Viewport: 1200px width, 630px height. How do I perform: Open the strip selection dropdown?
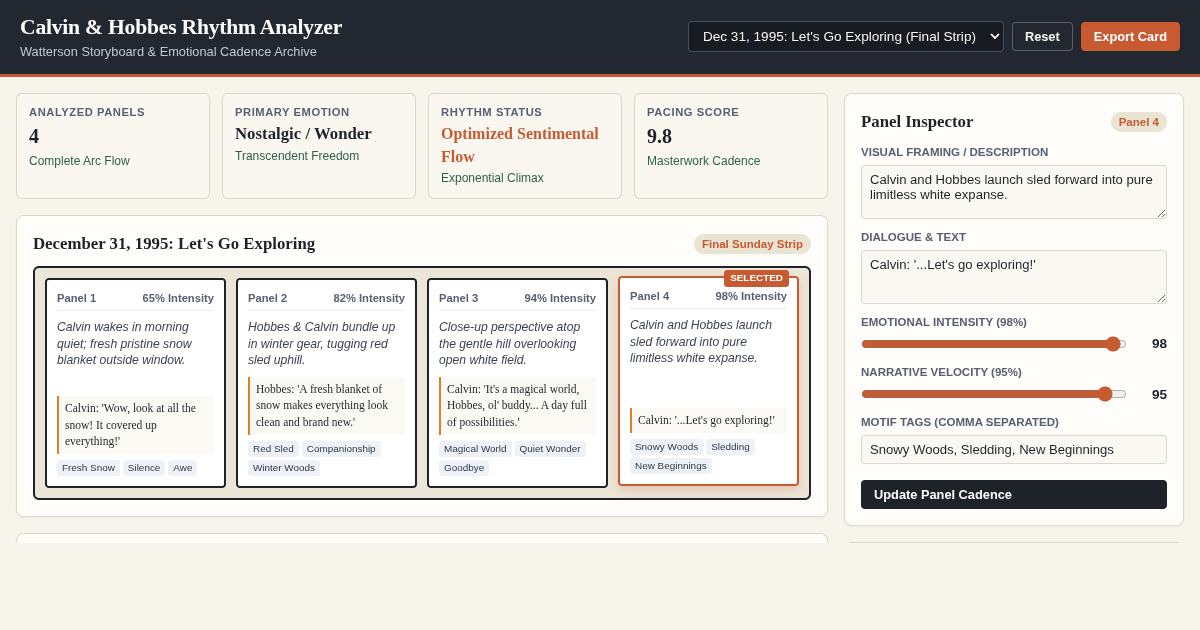click(x=846, y=37)
